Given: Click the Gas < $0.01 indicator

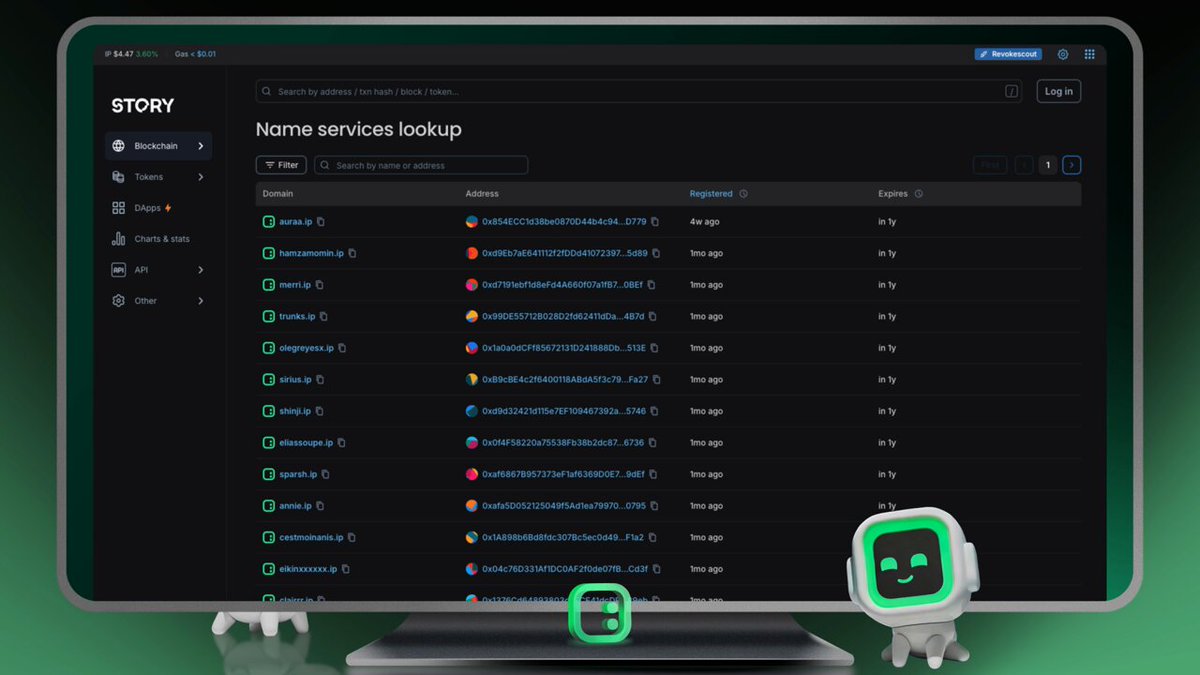Looking at the screenshot, I should [x=195, y=54].
